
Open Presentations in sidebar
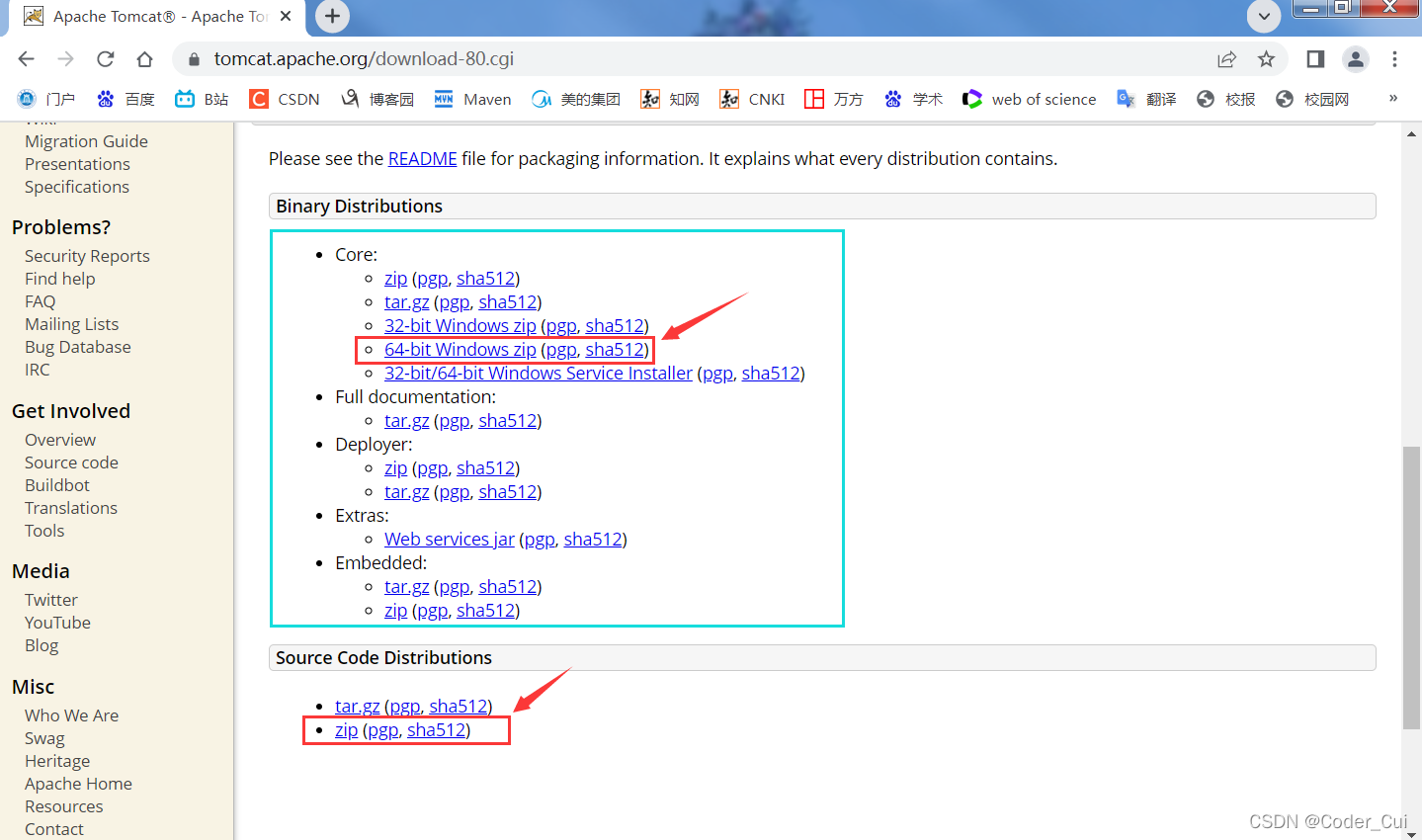77,164
